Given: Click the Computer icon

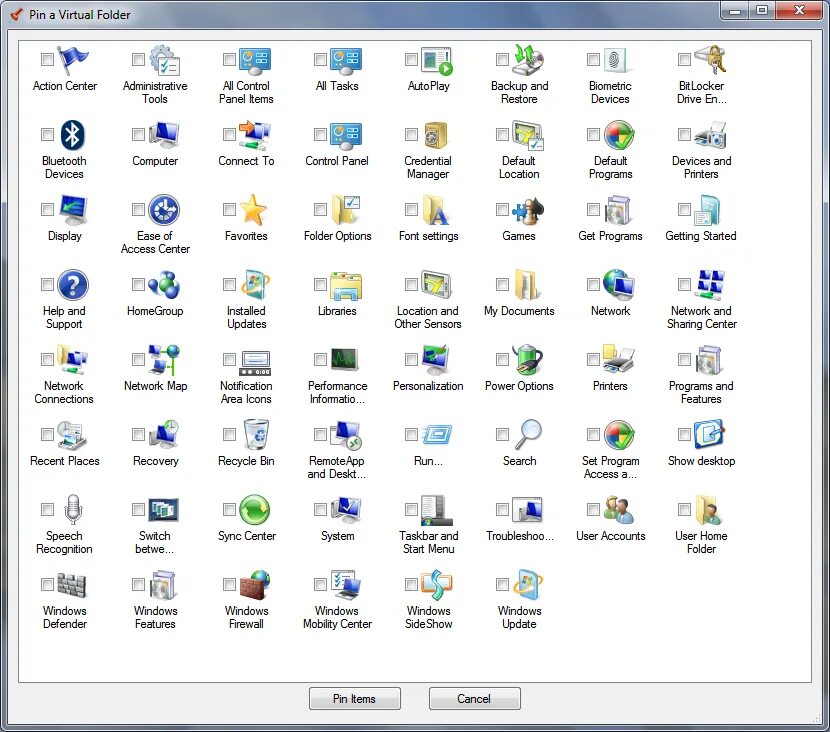Looking at the screenshot, I should pyautogui.click(x=164, y=135).
